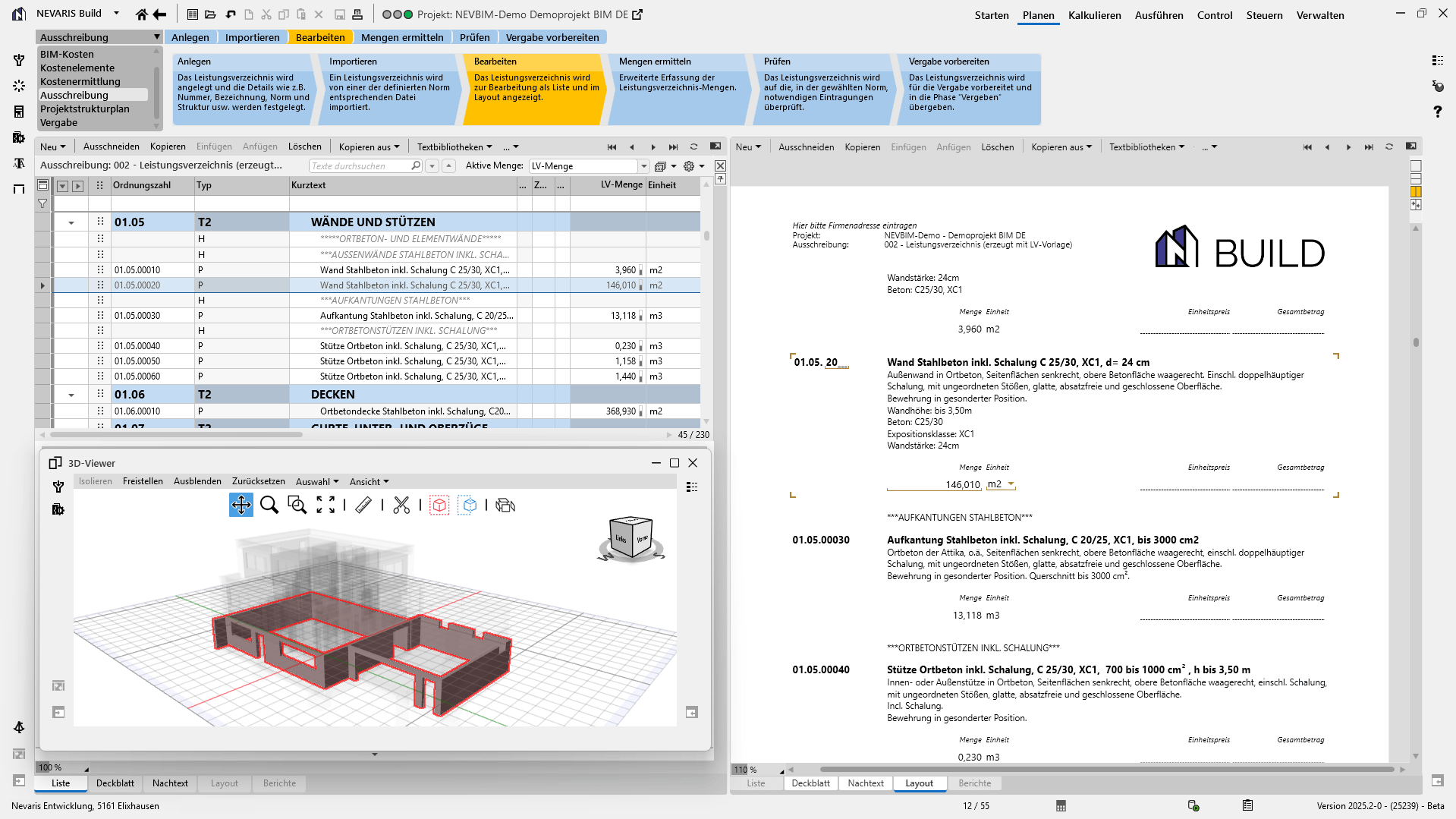Click Löschen in right toolbar
The width and height of the screenshot is (1456, 819).
997,147
